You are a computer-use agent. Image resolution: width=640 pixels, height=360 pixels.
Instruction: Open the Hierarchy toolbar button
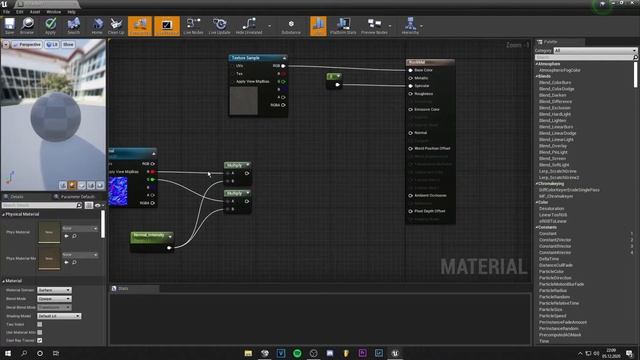tap(410, 26)
